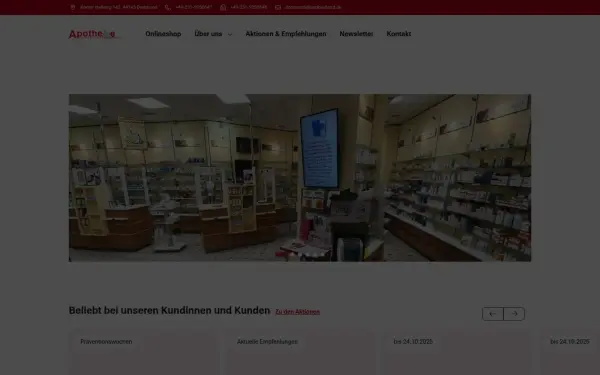Screen dimensions: 600x375
Task: Click the fax number next to the fax icon
Action: pos(249,7)
